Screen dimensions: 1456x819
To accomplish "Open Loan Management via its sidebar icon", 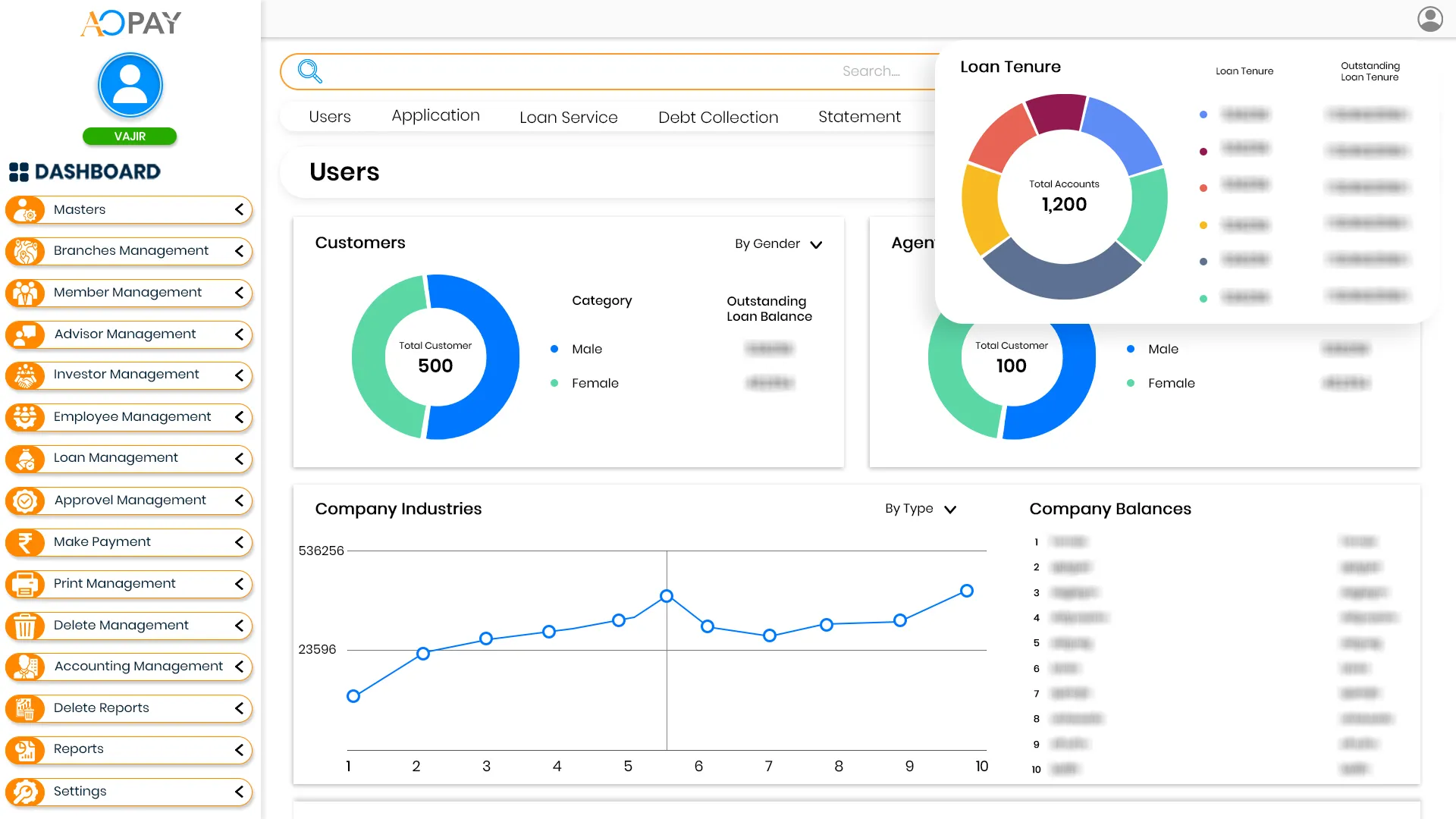I will coord(27,459).
